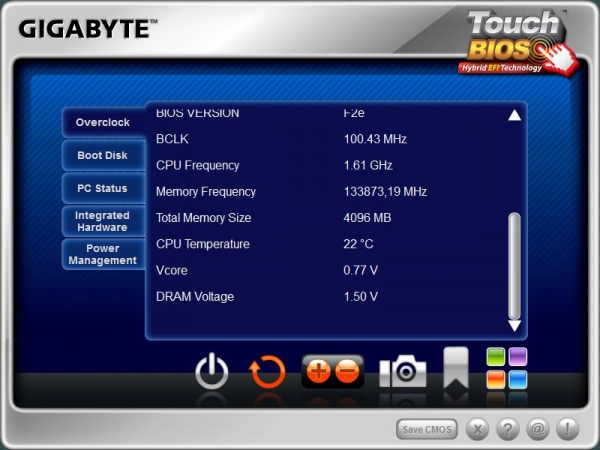This screenshot has height=450, width=600.
Task: Click the scroll up arrow
Action: pos(514,115)
